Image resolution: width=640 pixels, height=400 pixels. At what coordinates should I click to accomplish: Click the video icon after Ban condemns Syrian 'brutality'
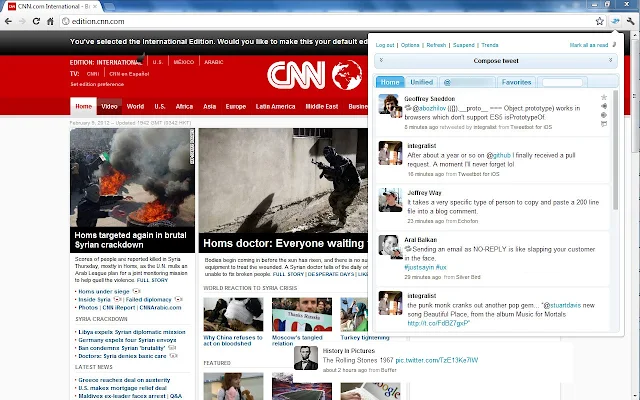coord(172,348)
